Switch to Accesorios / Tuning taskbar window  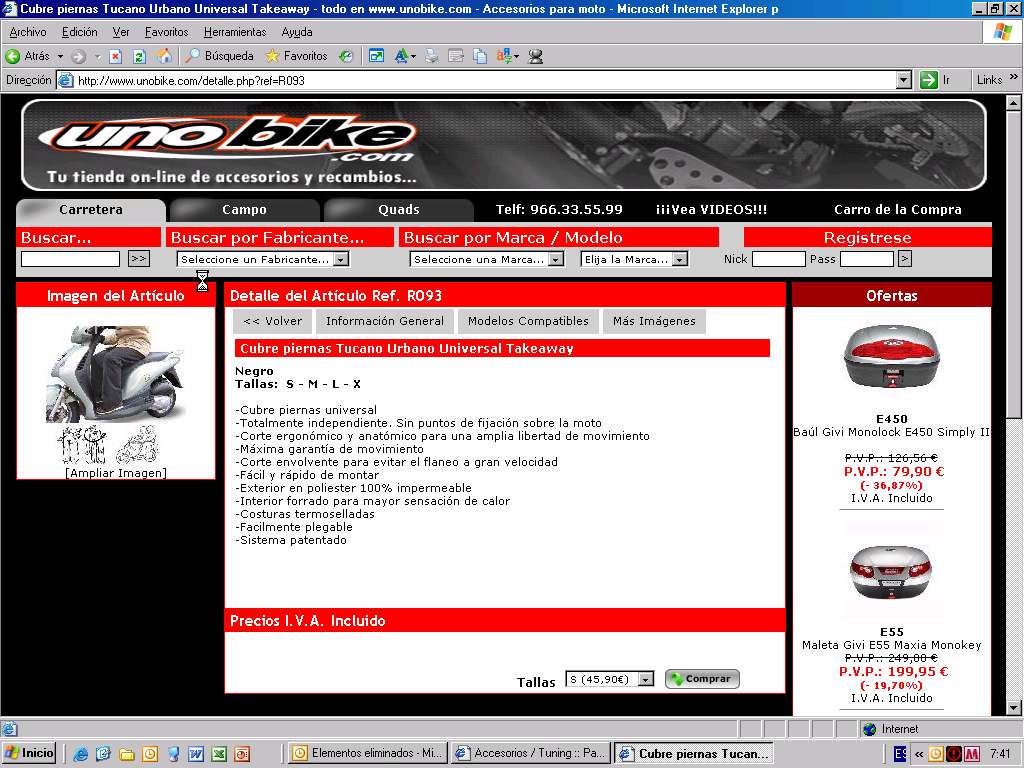pos(531,753)
